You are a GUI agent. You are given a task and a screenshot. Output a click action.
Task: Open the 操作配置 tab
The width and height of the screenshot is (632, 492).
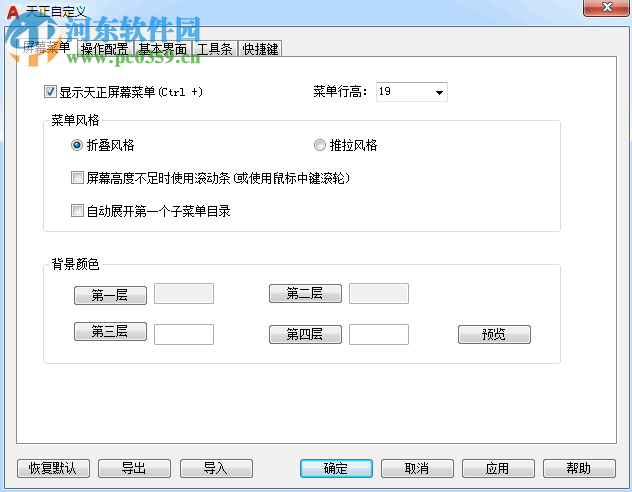pos(104,49)
